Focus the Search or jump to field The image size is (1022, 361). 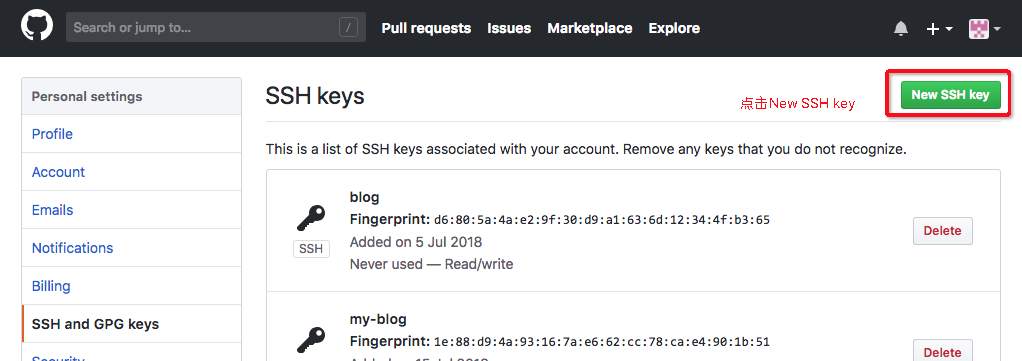(x=216, y=27)
